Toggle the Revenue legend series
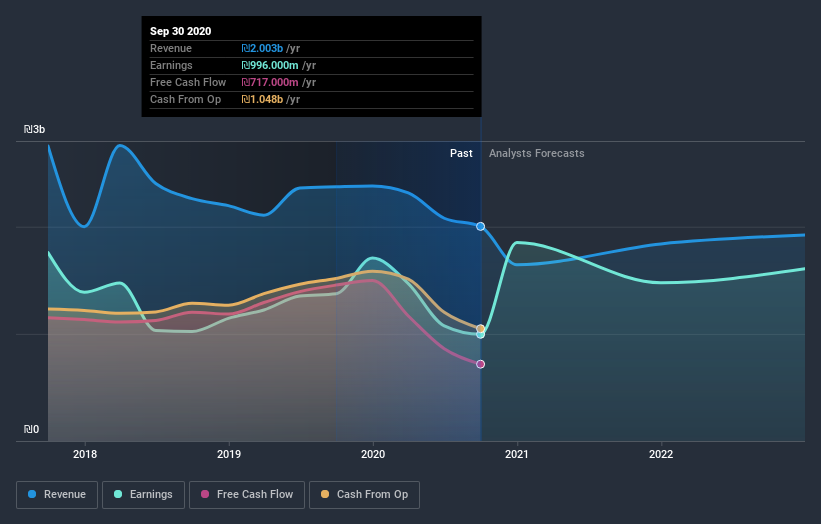 tap(57, 494)
